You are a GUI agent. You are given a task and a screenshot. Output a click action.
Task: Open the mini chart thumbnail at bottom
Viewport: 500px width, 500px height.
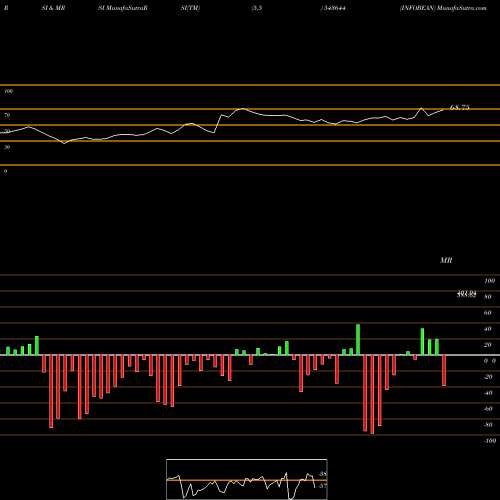pos(247,479)
